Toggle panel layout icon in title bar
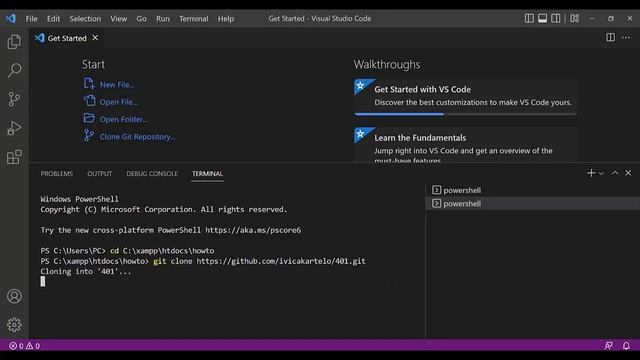The height and width of the screenshot is (360, 640). pyautogui.click(x=542, y=18)
